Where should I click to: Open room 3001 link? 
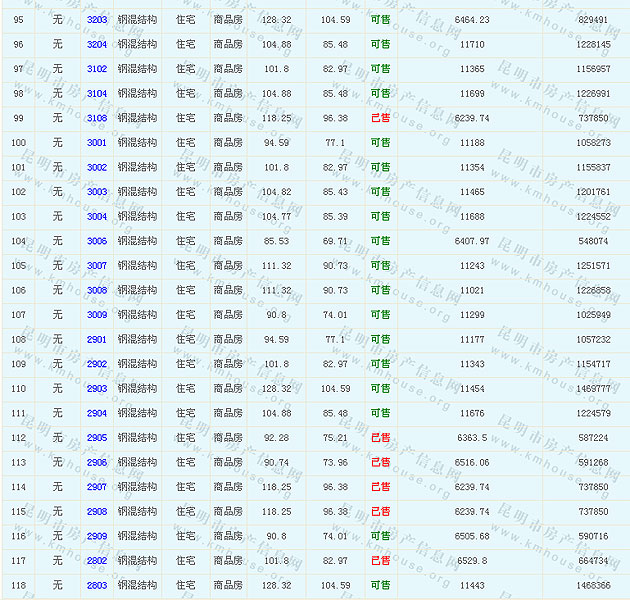(x=97, y=143)
